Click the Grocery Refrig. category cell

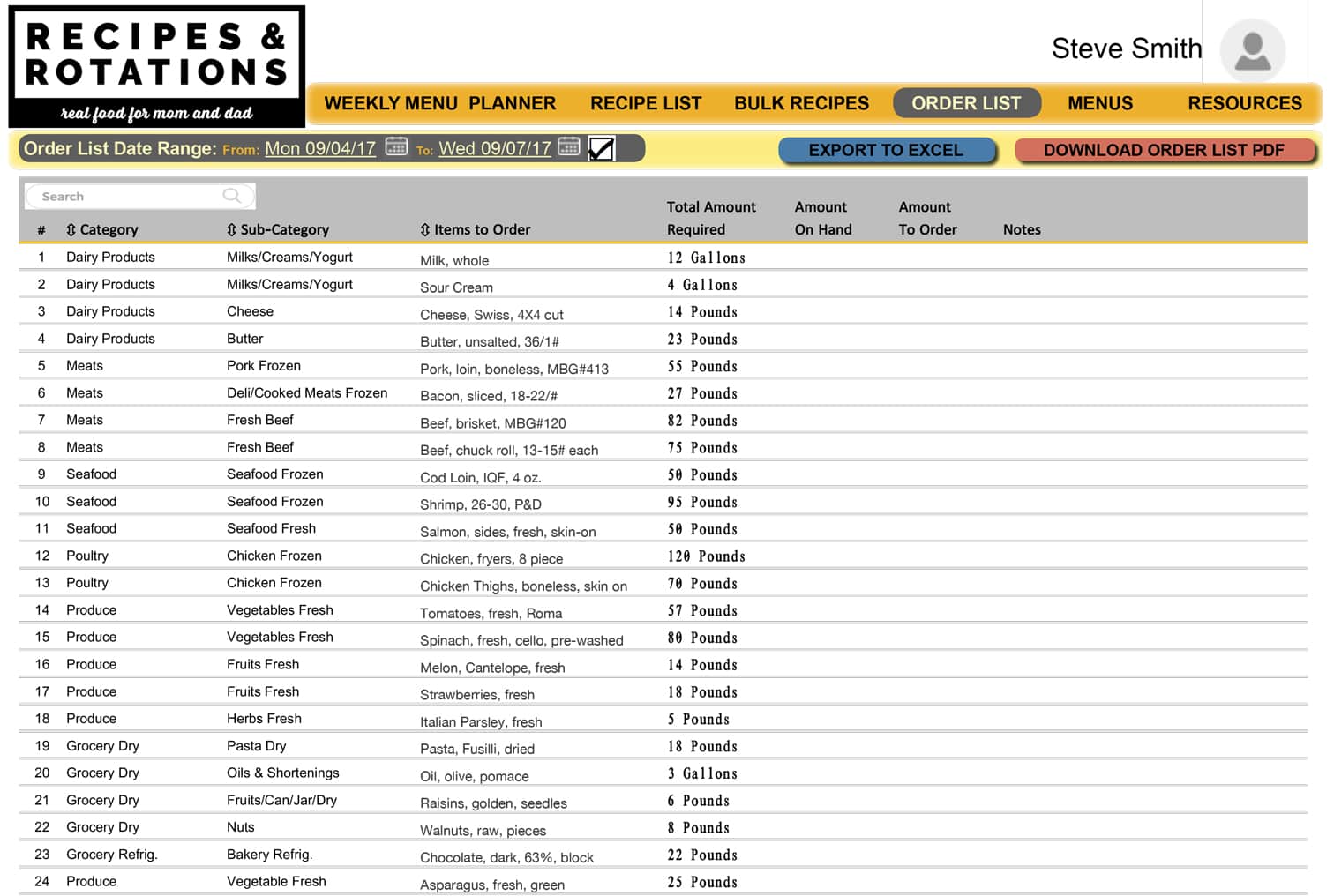tap(112, 855)
